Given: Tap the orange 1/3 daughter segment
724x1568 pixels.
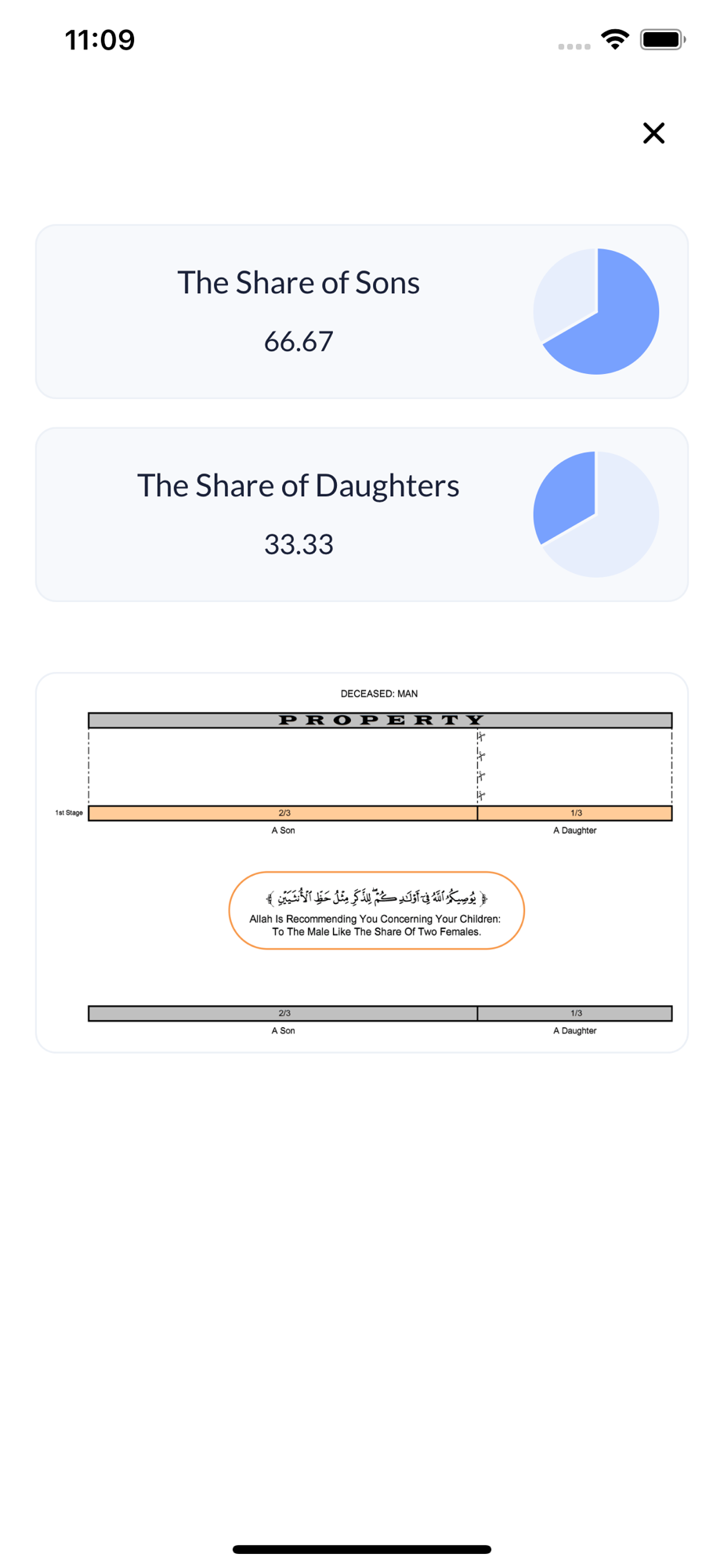Looking at the screenshot, I should (575, 813).
